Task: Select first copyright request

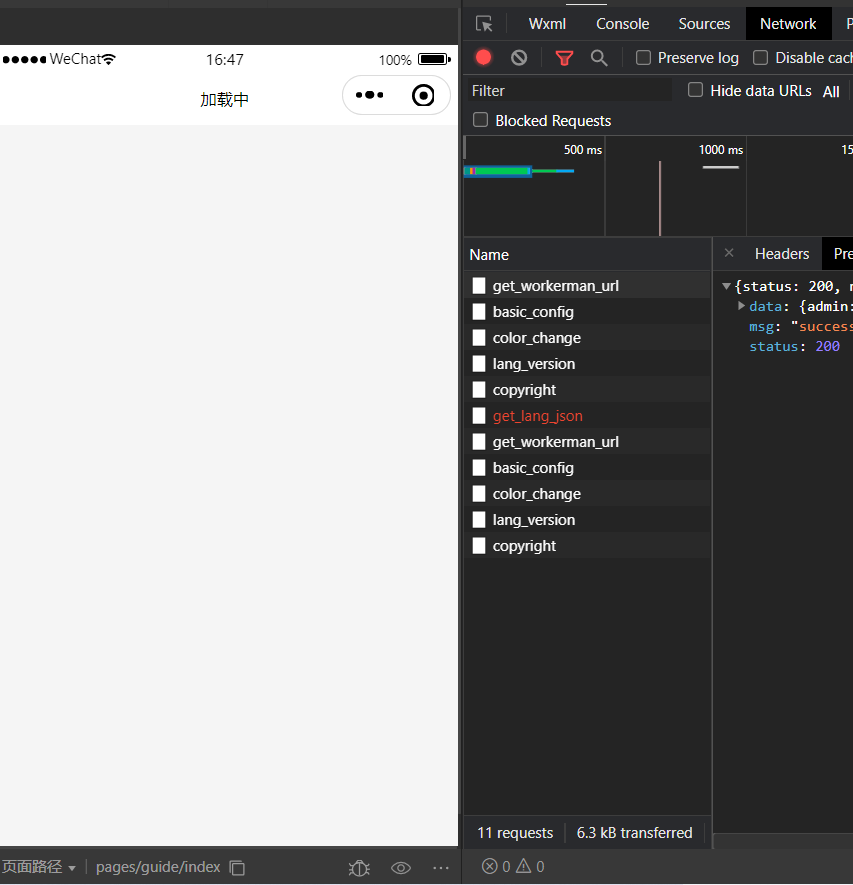Action: click(x=587, y=389)
